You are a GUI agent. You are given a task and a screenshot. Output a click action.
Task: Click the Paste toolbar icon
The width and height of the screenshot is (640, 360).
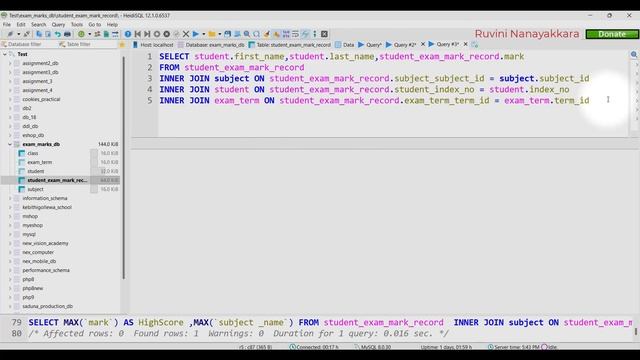tap(48, 34)
